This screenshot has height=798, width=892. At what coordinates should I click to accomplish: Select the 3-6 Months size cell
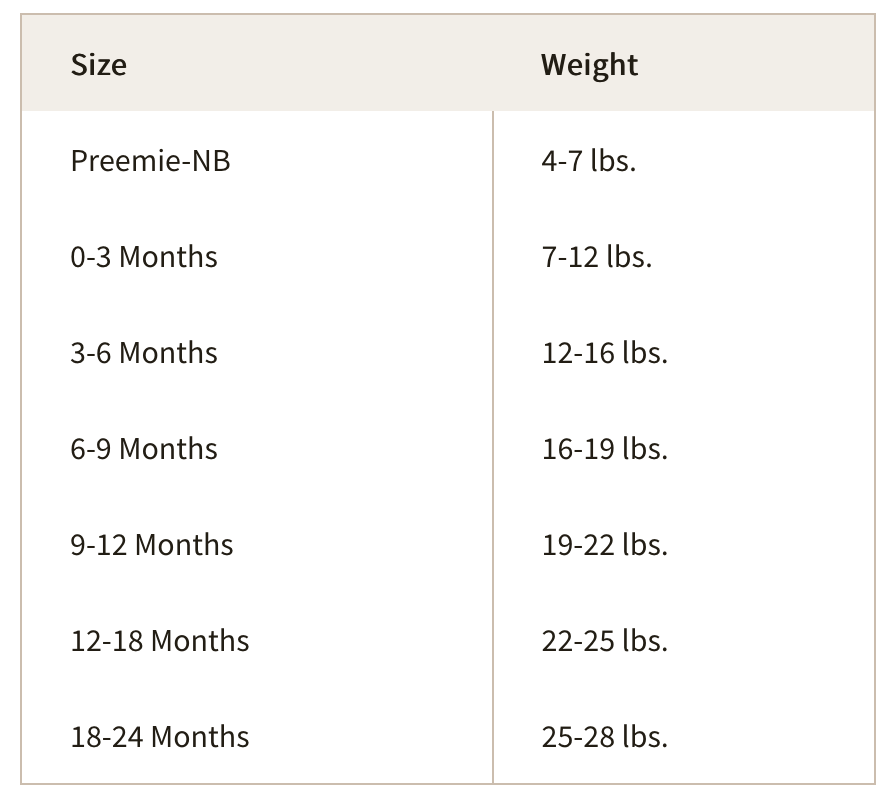tap(257, 352)
